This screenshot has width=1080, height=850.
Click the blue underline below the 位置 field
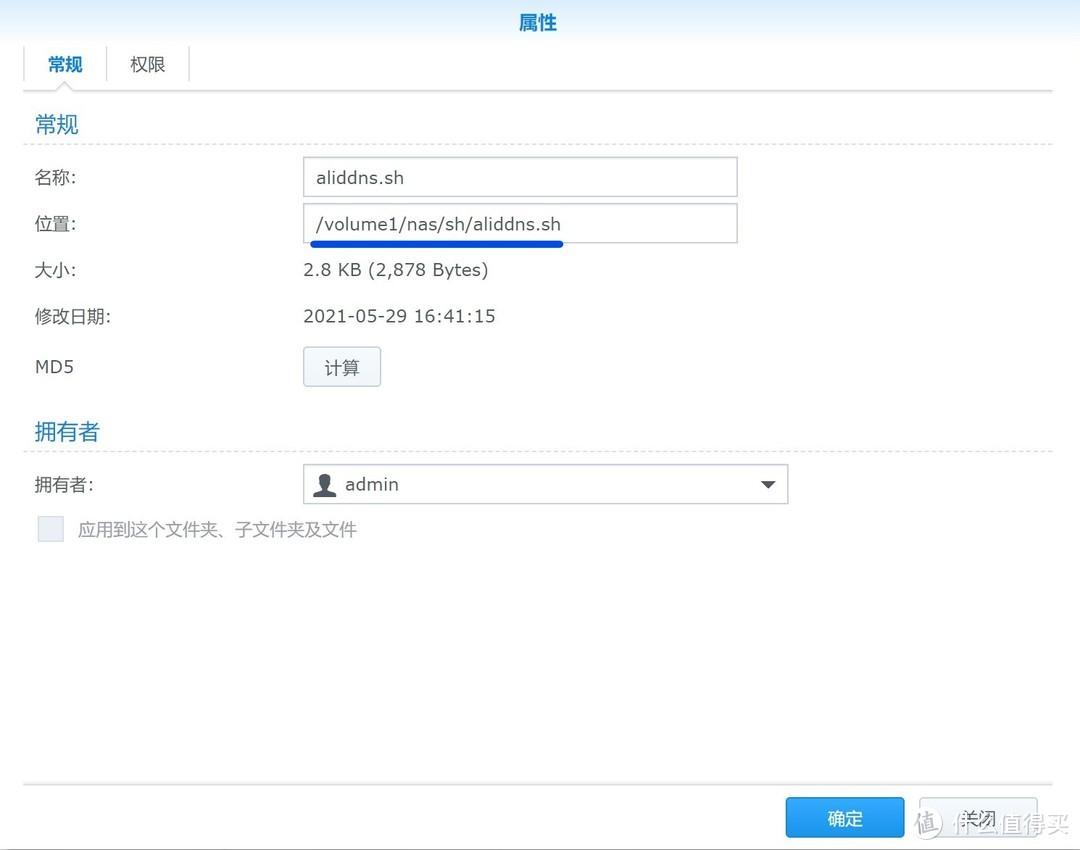(437, 243)
